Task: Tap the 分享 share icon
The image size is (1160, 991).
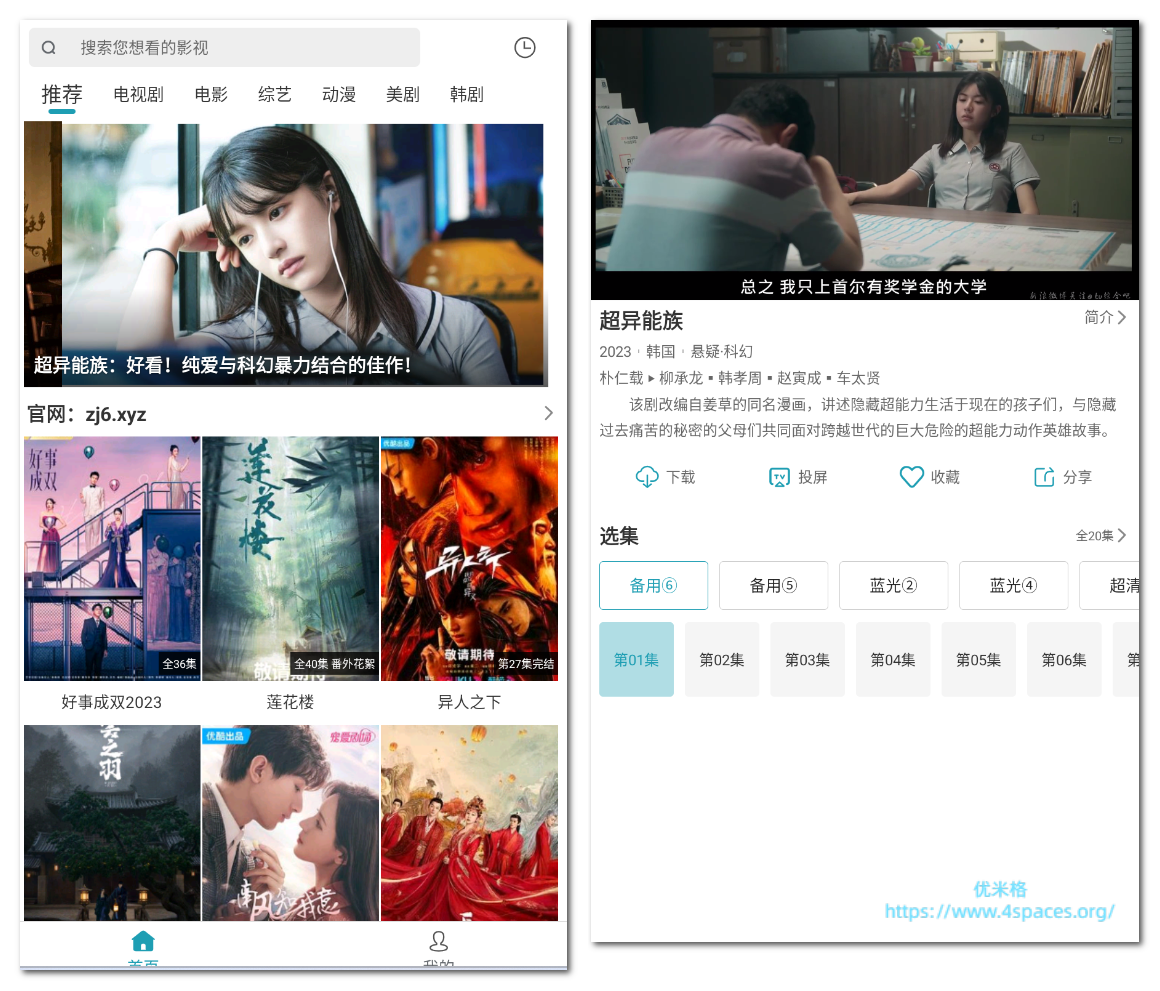Action: pyautogui.click(x=1043, y=477)
